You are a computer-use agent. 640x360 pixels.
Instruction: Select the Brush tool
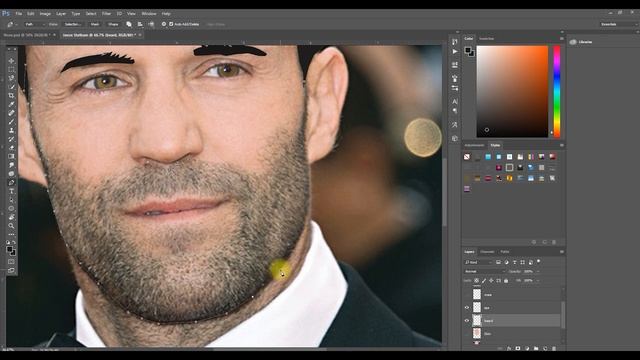pos(11,122)
